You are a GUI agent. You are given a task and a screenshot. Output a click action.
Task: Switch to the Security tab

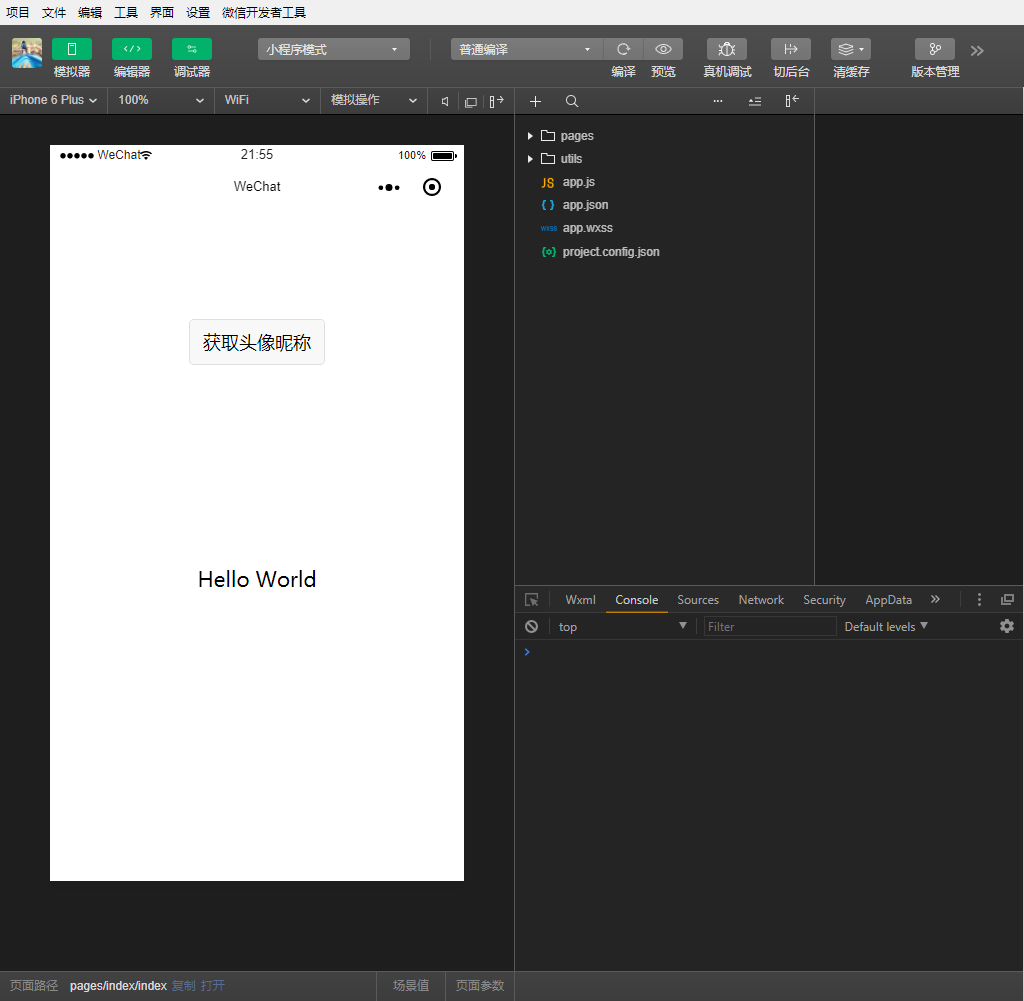pos(824,599)
